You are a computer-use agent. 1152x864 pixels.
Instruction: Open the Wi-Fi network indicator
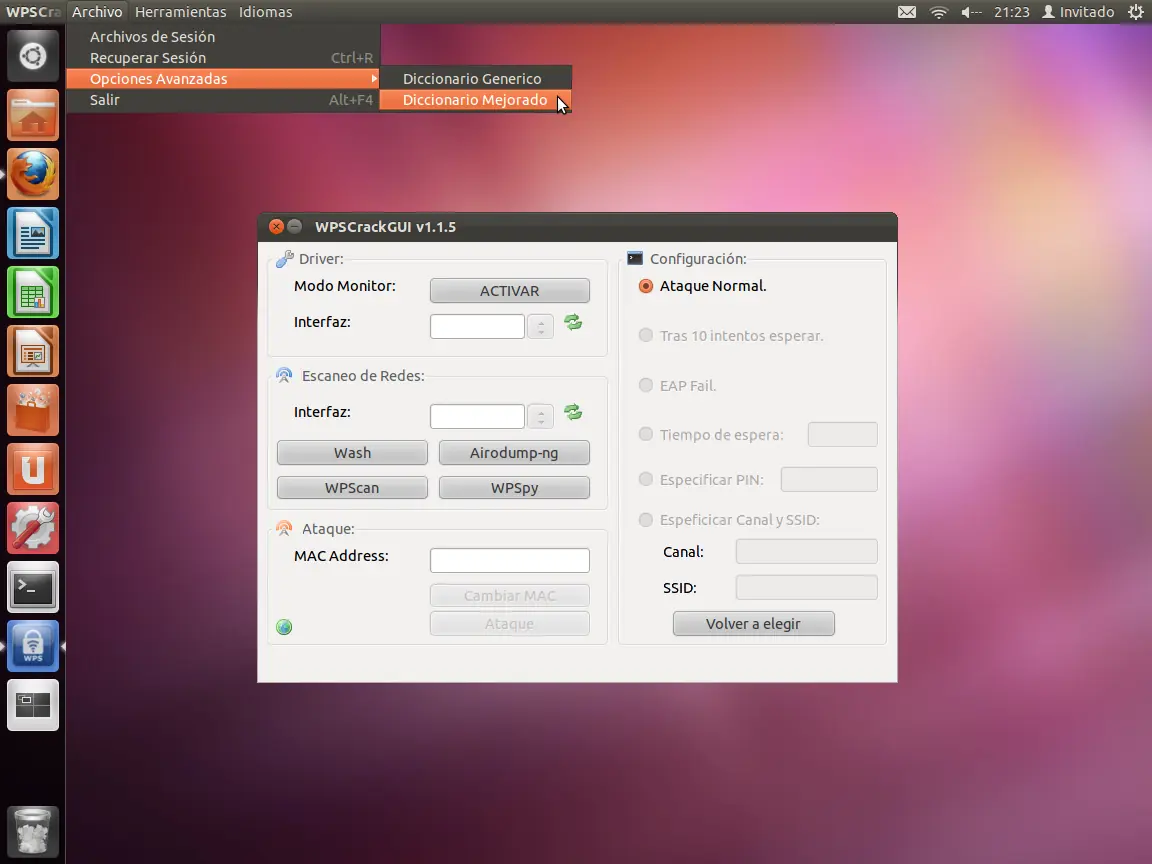pos(939,12)
